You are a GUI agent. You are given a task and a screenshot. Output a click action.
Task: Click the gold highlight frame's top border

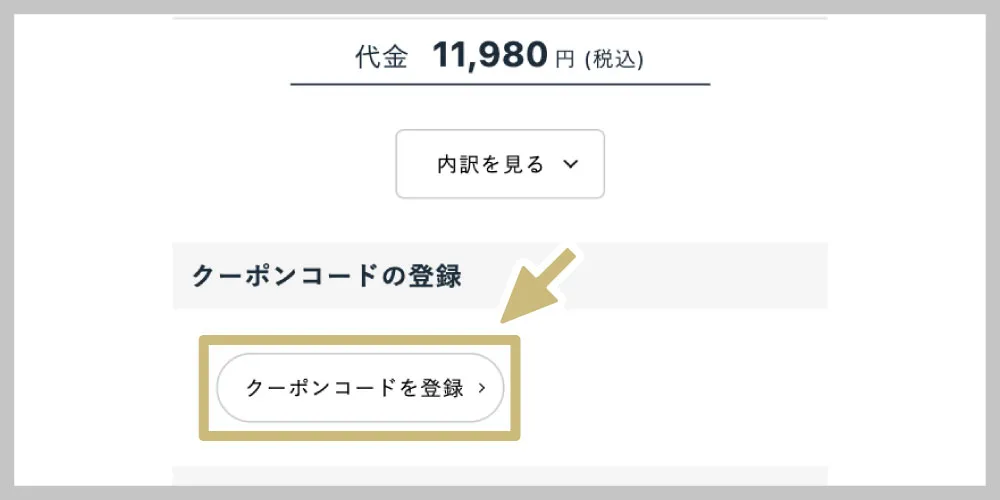(360, 341)
